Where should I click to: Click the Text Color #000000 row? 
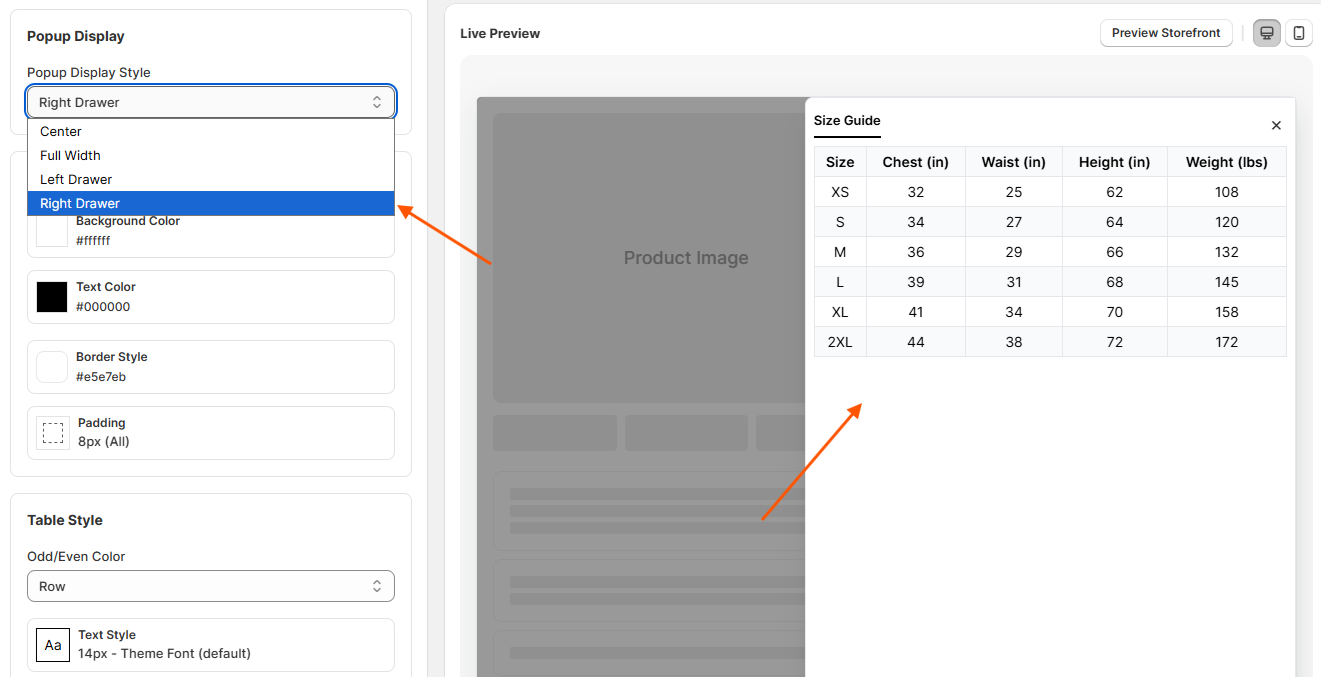coord(211,297)
